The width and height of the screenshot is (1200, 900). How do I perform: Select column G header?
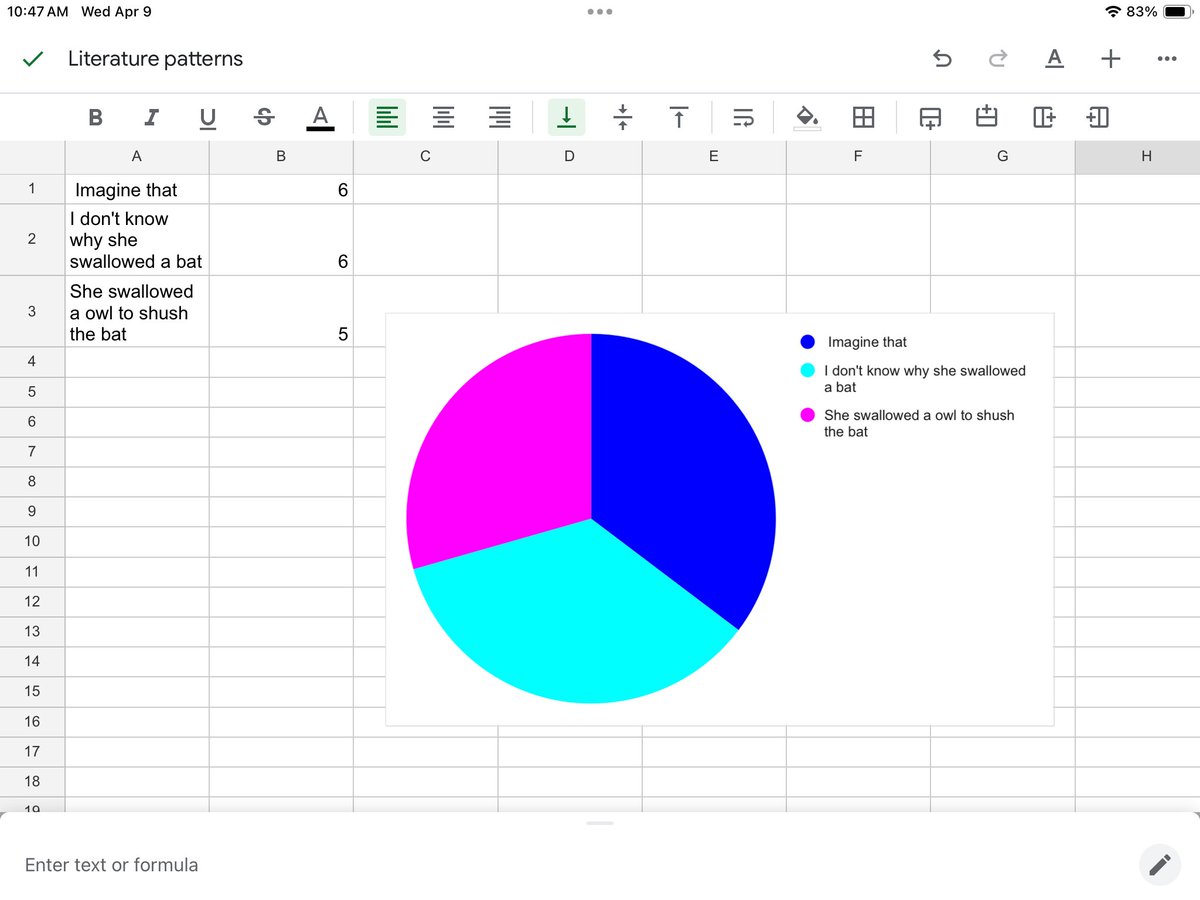coord(1003,156)
